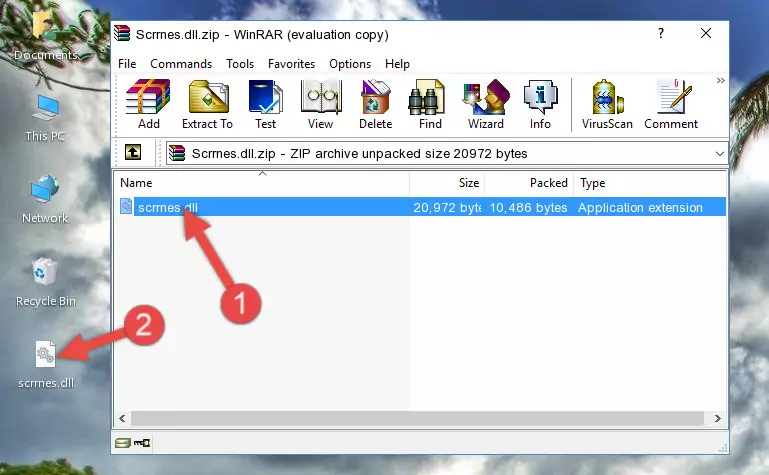Image resolution: width=769 pixels, height=475 pixels.
Task: Select the scrmes.dll desktop file
Action: pos(46,365)
